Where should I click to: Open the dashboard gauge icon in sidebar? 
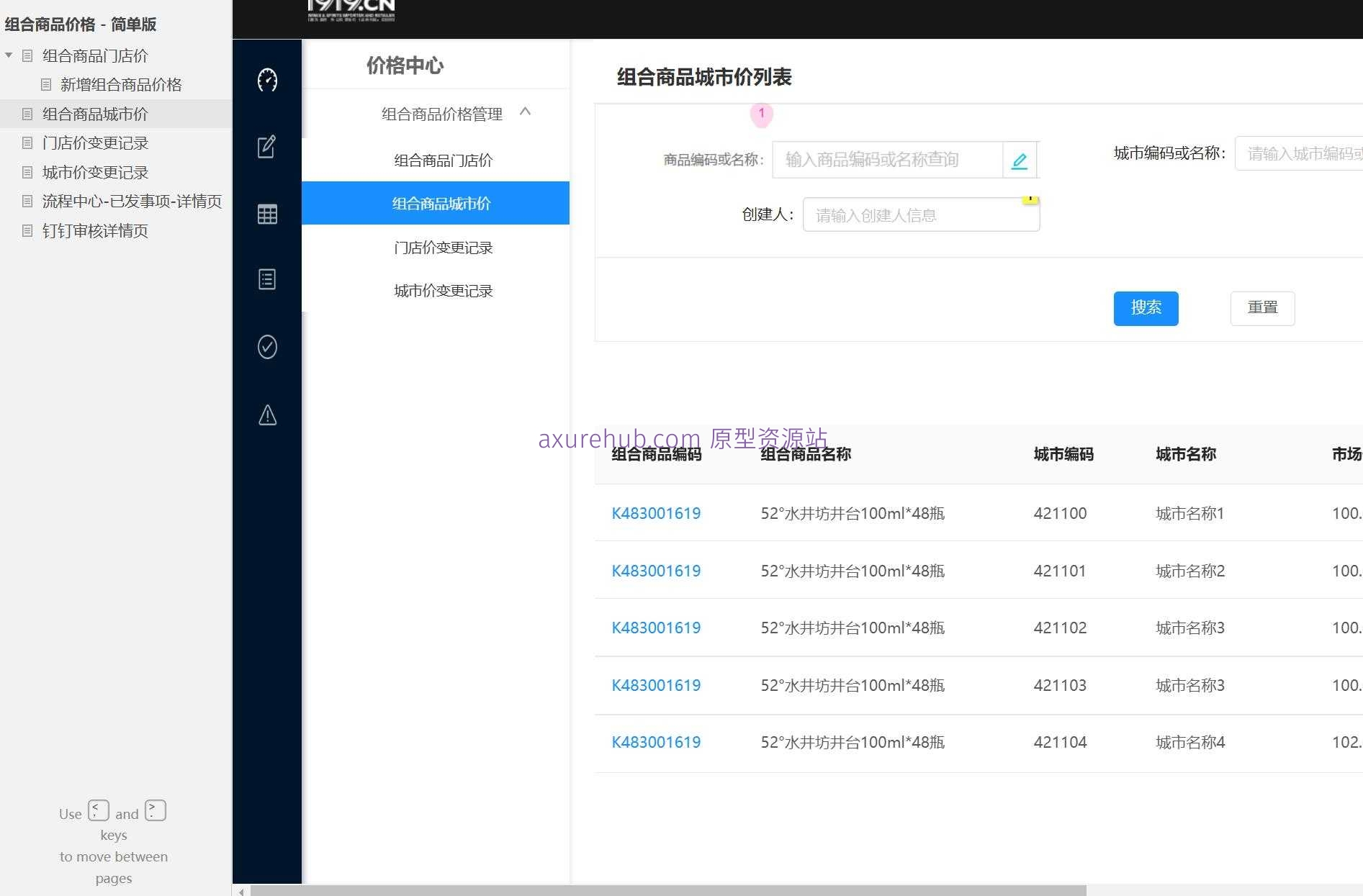click(267, 80)
